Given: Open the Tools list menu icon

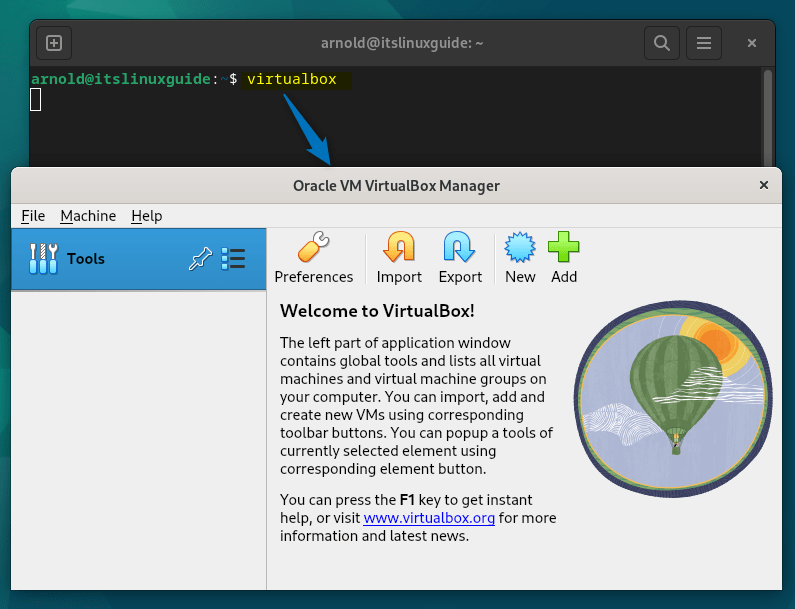Looking at the screenshot, I should [233, 259].
